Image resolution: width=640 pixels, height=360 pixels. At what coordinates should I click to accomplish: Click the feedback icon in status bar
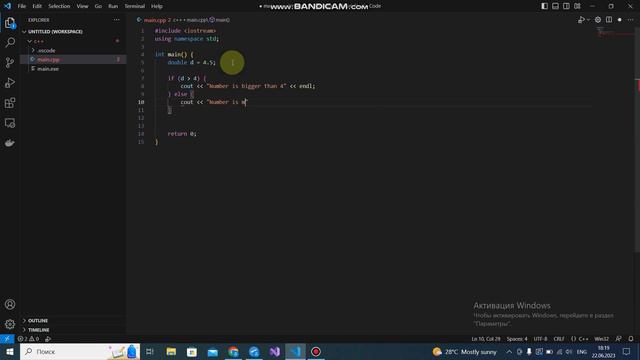(618, 339)
